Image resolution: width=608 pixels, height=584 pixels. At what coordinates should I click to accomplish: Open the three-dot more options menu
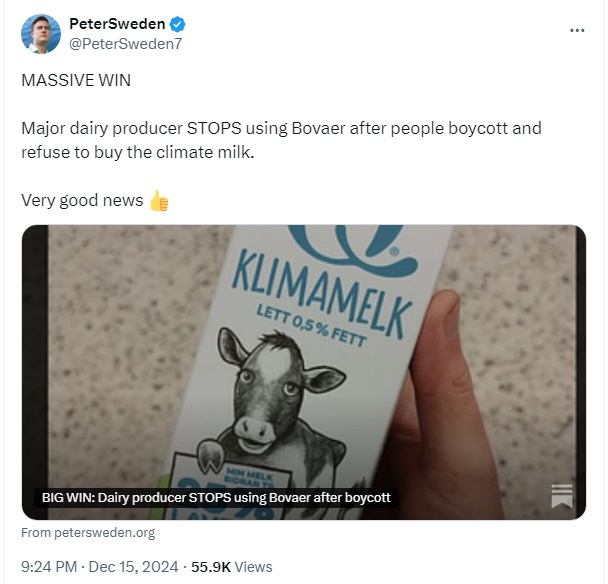[x=577, y=30]
